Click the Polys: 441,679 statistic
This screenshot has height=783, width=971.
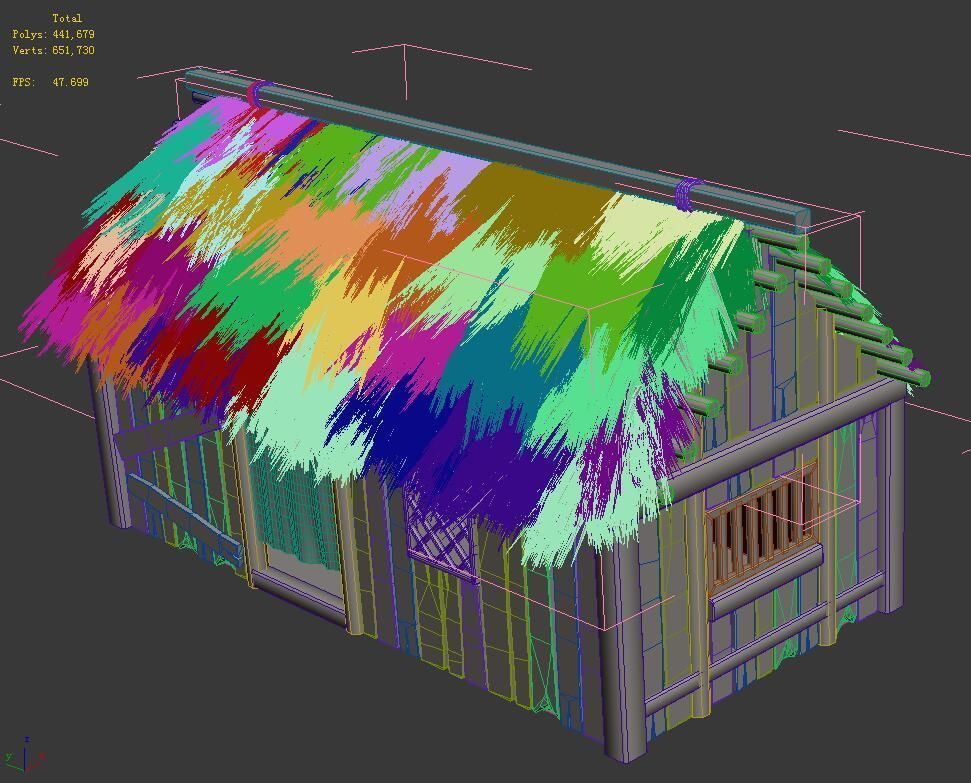[x=53, y=34]
